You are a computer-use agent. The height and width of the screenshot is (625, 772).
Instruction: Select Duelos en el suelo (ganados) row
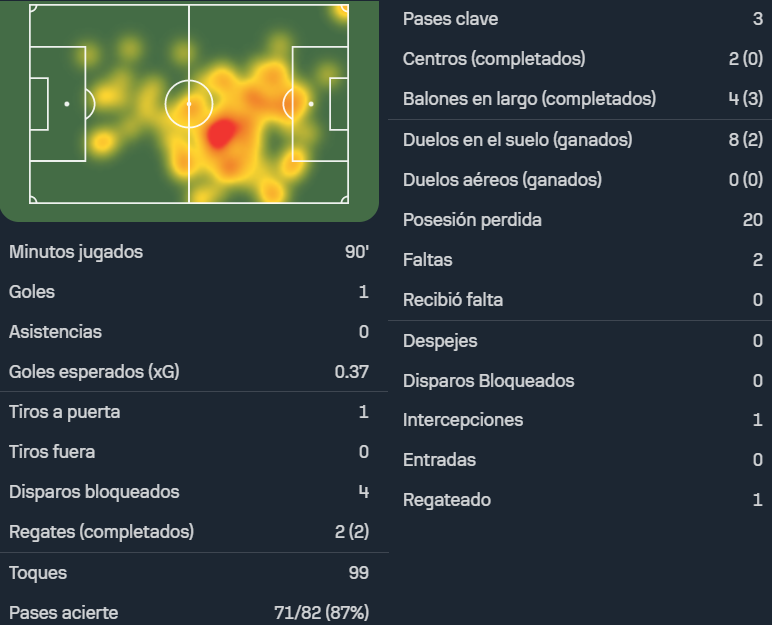(x=580, y=139)
